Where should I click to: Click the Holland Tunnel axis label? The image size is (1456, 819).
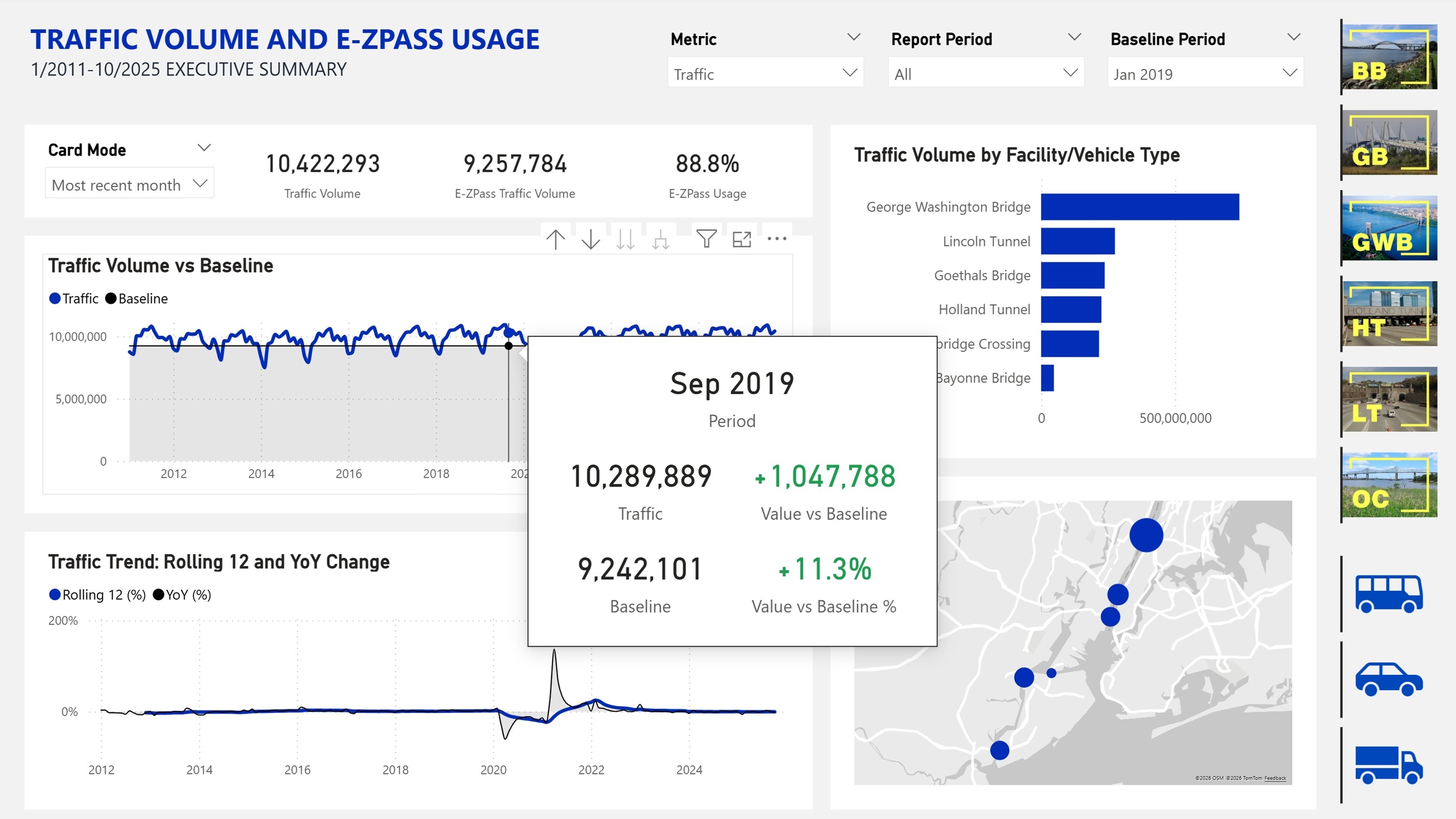click(985, 310)
